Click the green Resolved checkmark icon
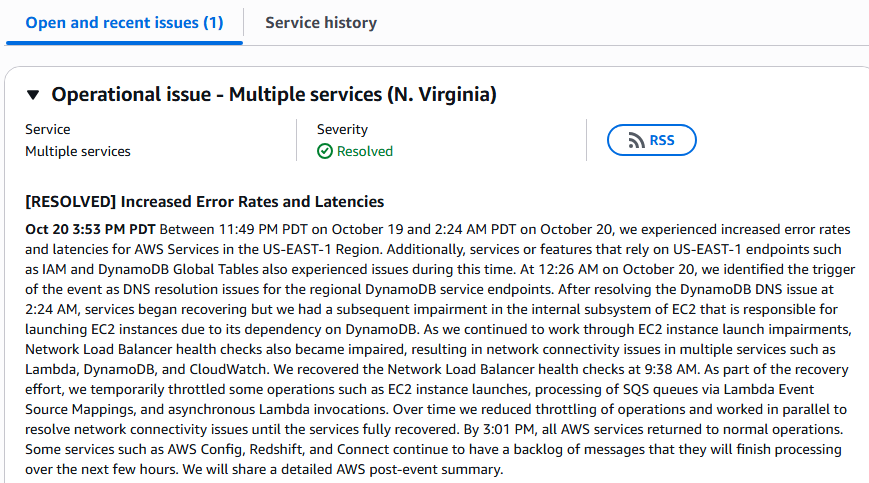Image resolution: width=869 pixels, height=483 pixels. [324, 152]
